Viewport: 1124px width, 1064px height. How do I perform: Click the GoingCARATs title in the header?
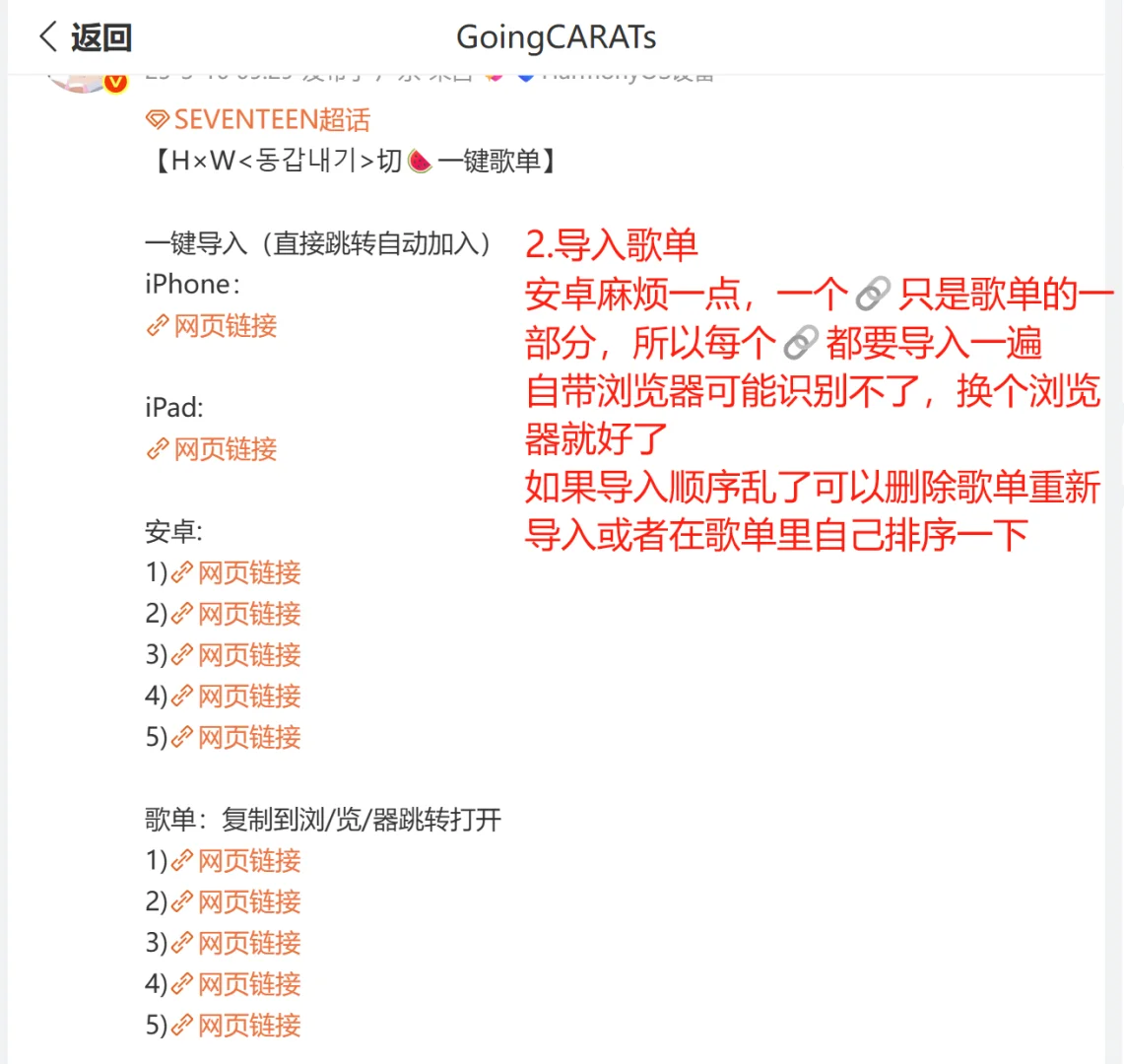pyautogui.click(x=557, y=36)
